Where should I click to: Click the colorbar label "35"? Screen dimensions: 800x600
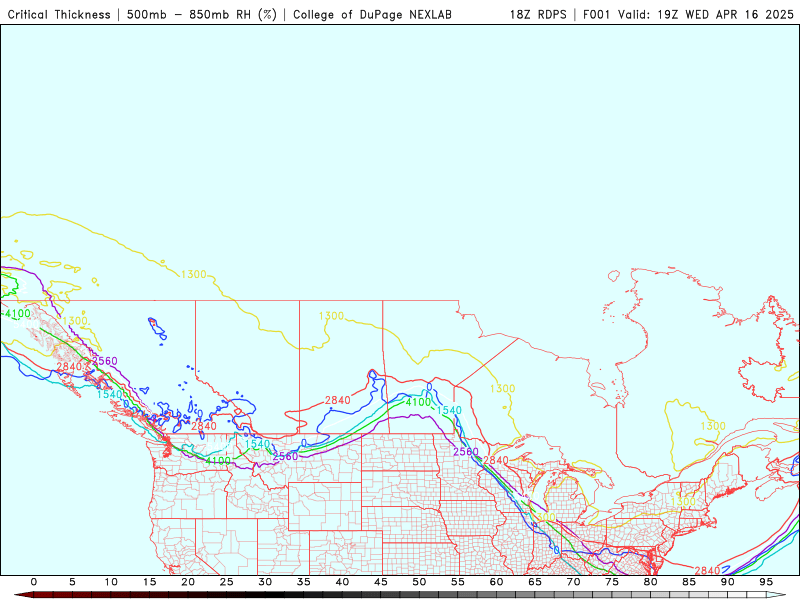(304, 582)
